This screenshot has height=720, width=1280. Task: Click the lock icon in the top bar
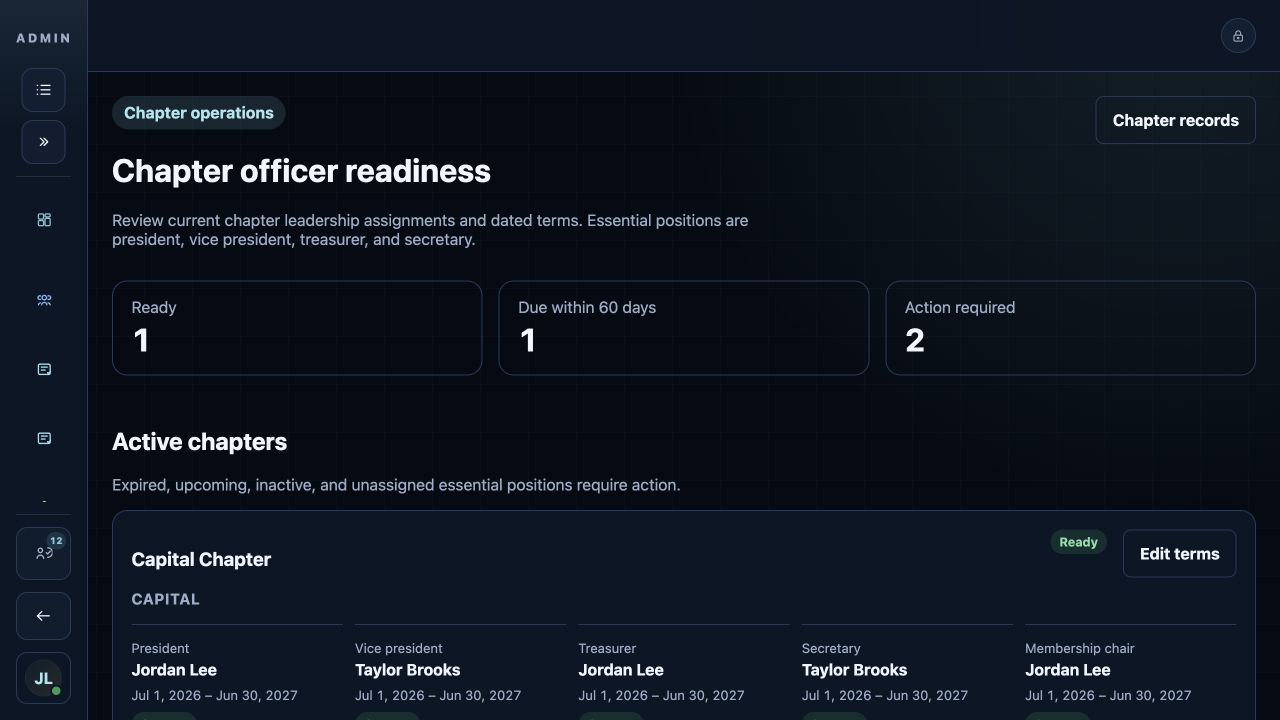click(1238, 36)
